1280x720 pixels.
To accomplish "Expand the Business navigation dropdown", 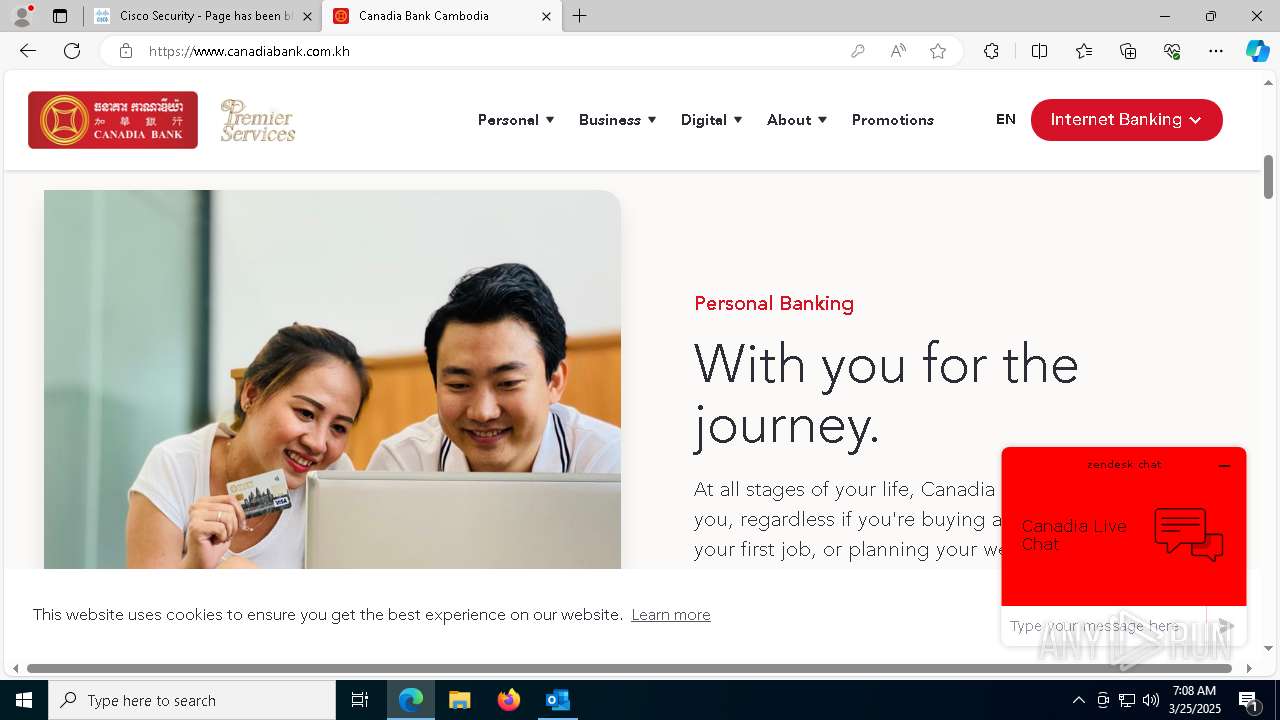I will coord(617,120).
